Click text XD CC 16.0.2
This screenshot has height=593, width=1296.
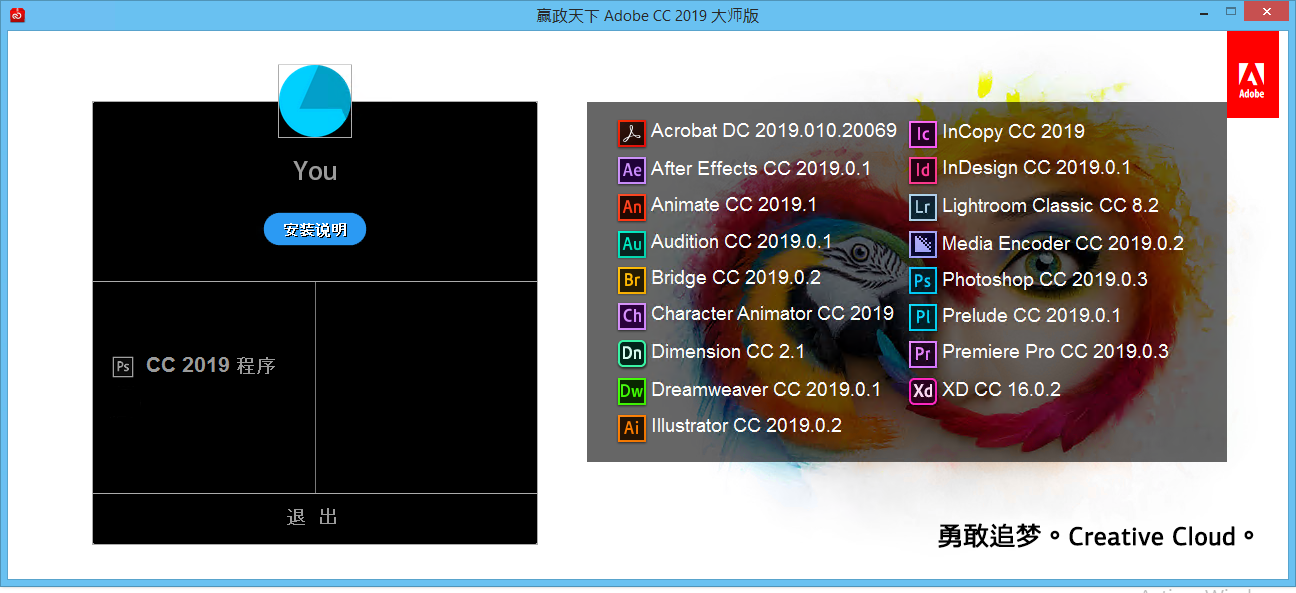click(x=1001, y=390)
